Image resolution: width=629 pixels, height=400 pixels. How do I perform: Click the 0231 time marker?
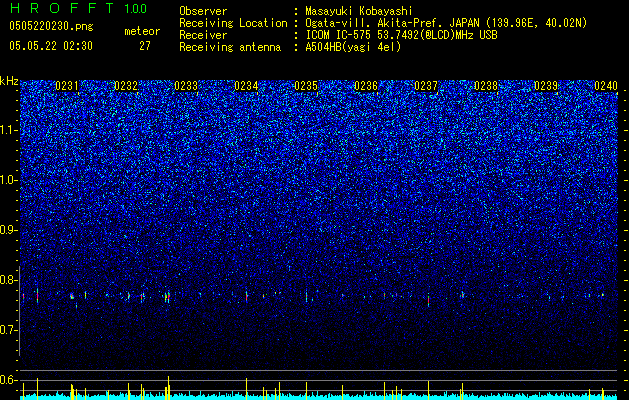[67, 86]
